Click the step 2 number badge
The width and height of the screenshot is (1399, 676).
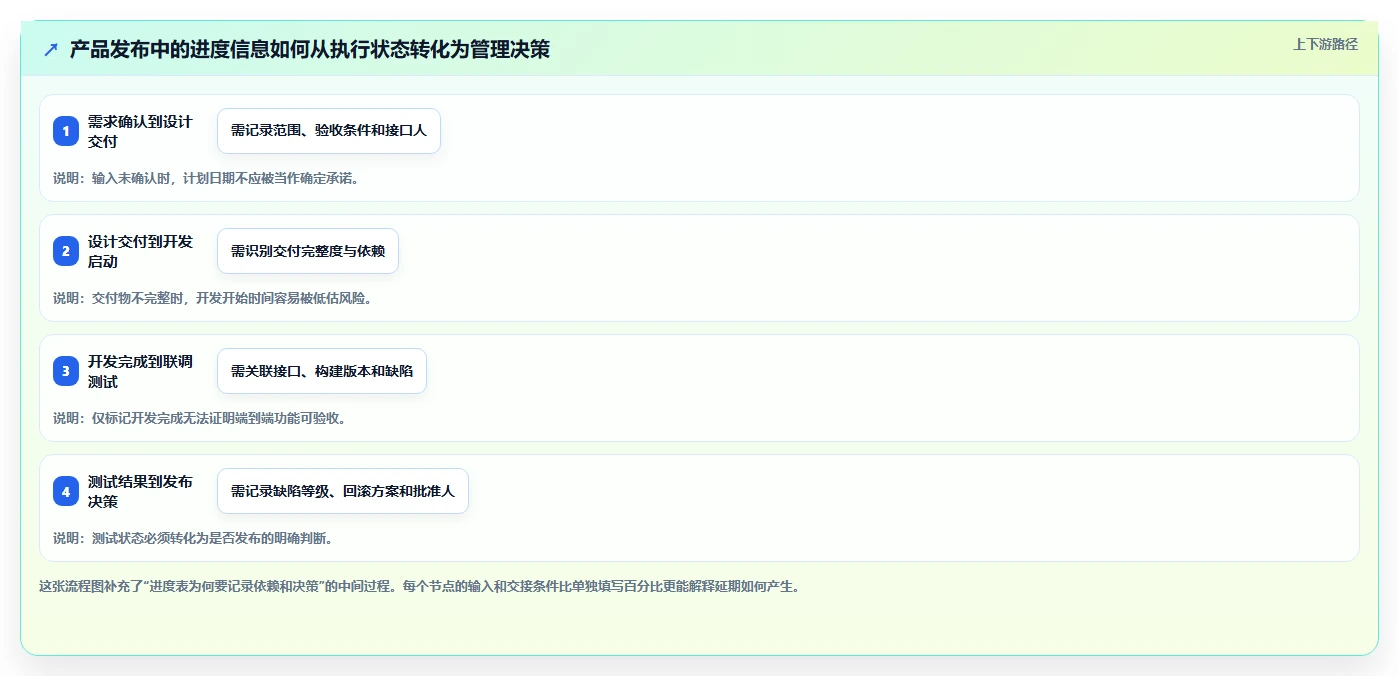(x=66, y=251)
